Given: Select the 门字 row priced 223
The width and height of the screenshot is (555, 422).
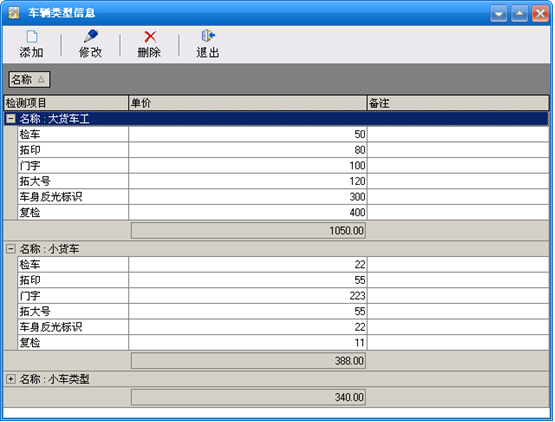Looking at the screenshot, I should (x=283, y=296).
